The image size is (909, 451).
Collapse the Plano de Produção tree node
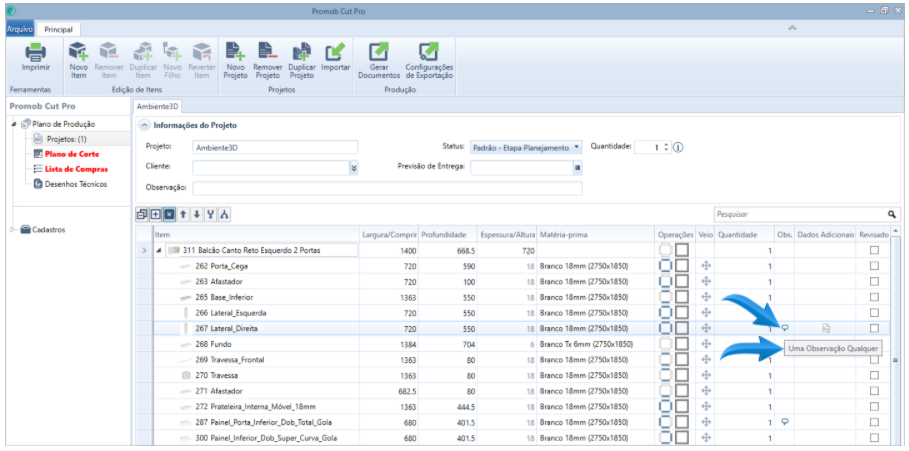(14, 124)
